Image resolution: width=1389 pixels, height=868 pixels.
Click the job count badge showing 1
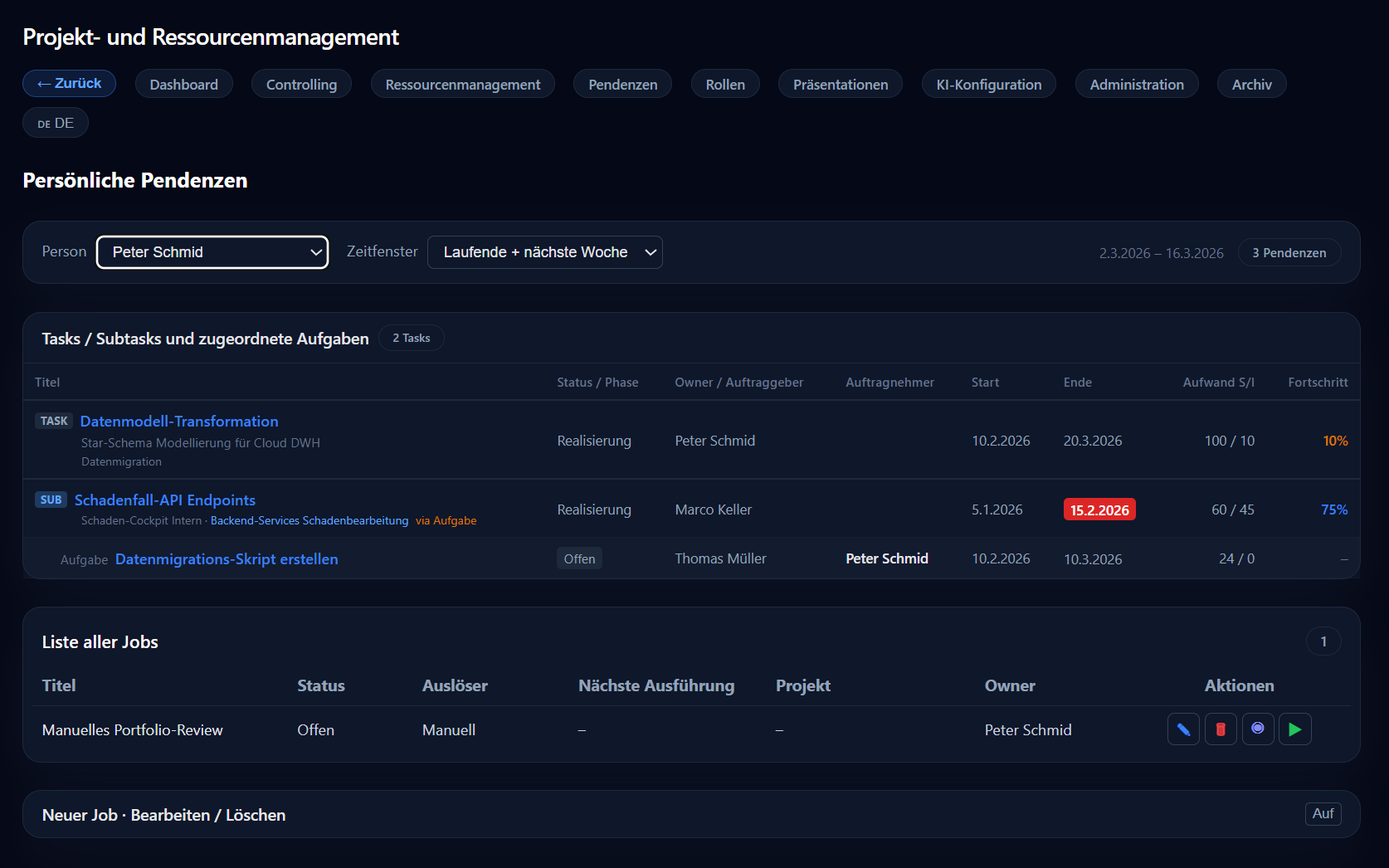[1323, 641]
